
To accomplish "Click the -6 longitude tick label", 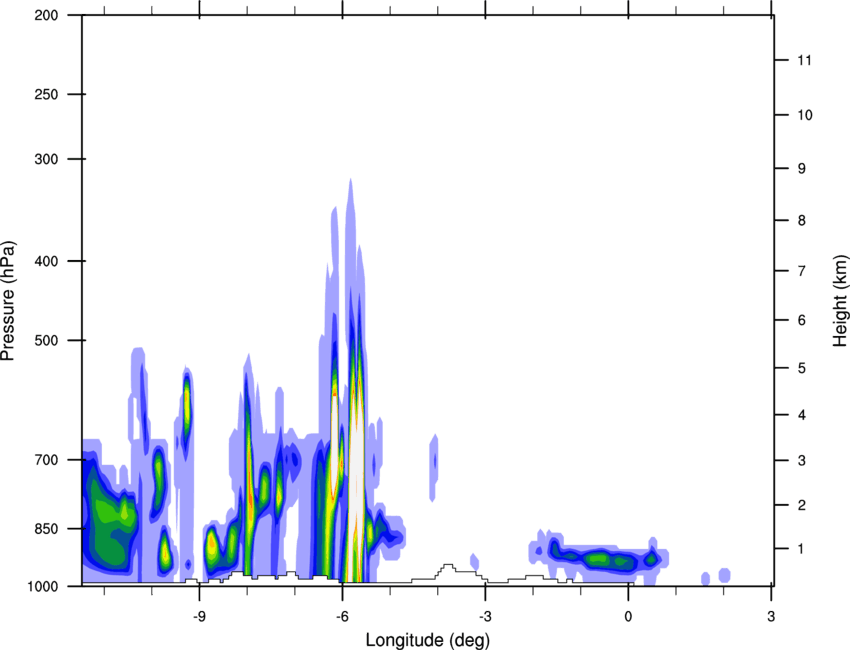I will [x=342, y=616].
